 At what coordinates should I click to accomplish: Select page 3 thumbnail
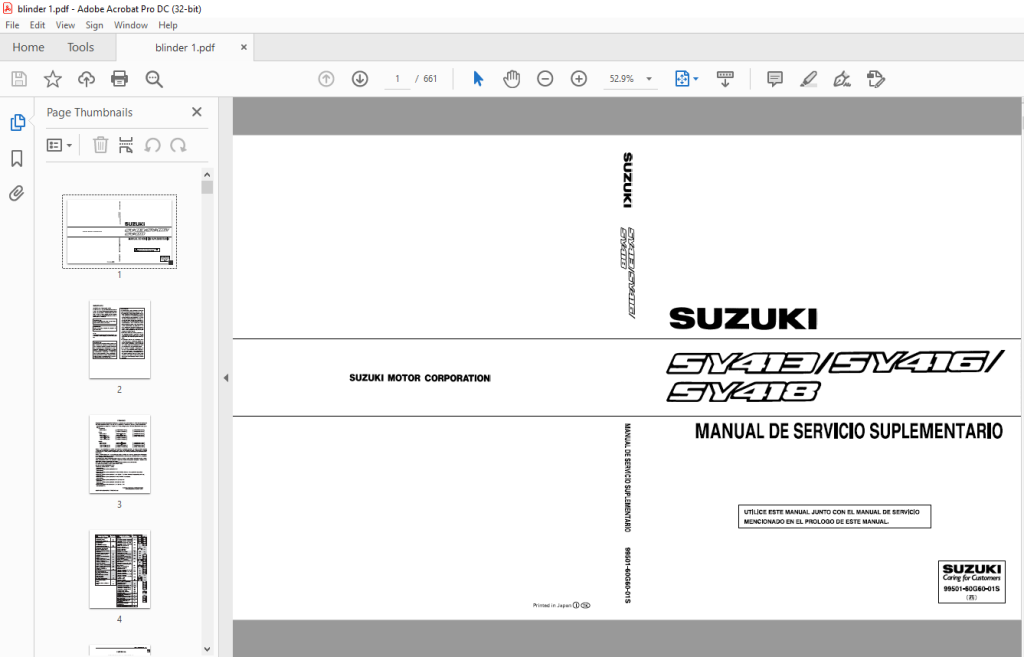[x=120, y=454]
